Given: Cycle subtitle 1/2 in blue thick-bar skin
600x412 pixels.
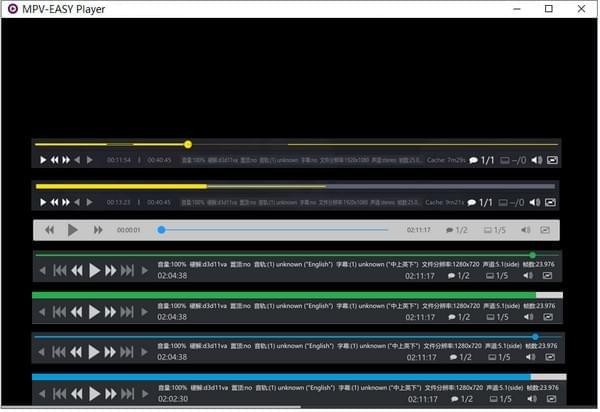Looking at the screenshot, I should click(462, 399).
